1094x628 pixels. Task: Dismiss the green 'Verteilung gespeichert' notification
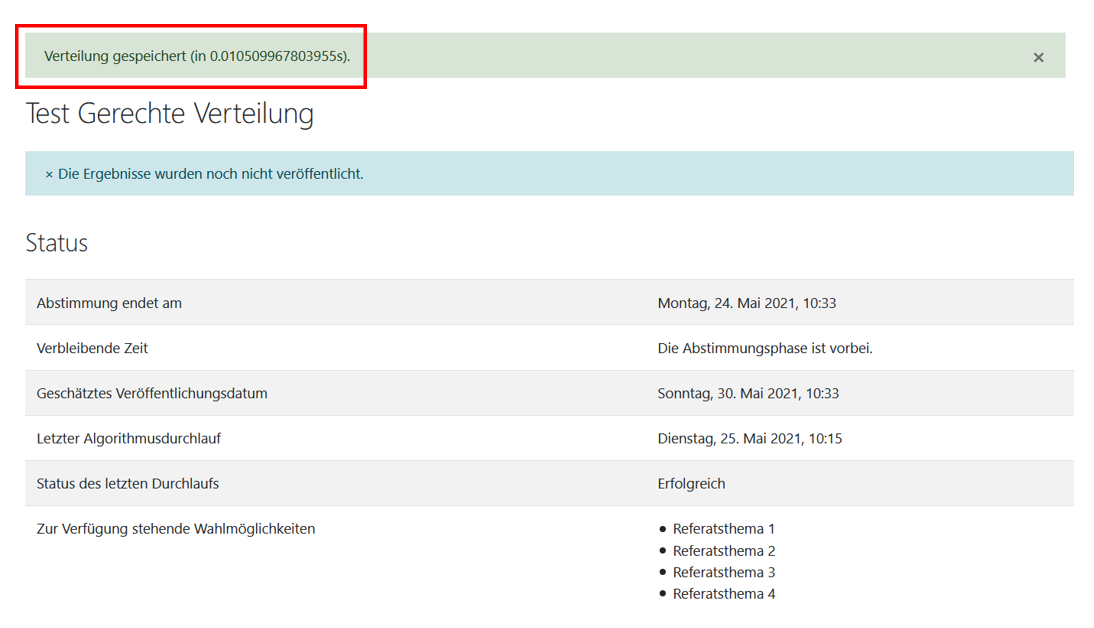[1038, 58]
